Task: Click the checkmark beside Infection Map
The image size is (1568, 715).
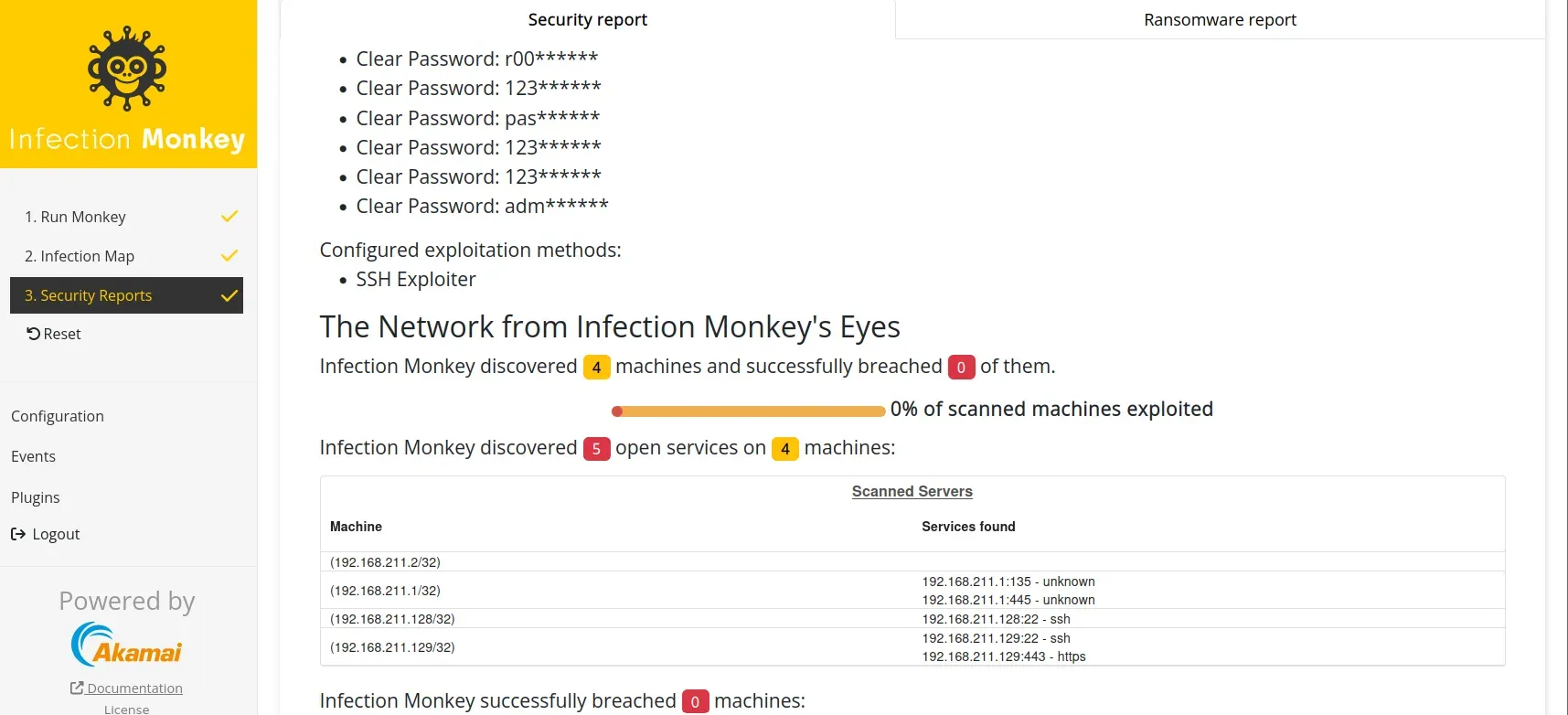Action: [229, 256]
